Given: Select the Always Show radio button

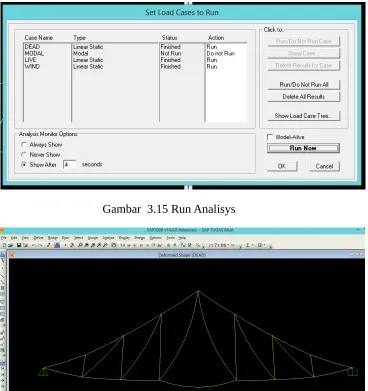Looking at the screenshot, I should click(x=24, y=145).
